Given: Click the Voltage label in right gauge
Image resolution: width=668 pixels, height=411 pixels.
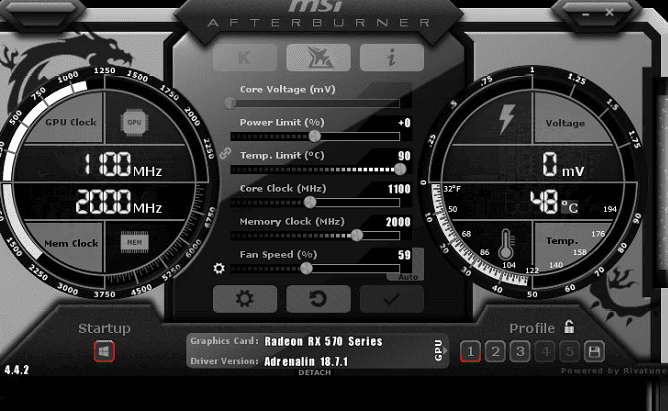Looking at the screenshot, I should pyautogui.click(x=565, y=123).
